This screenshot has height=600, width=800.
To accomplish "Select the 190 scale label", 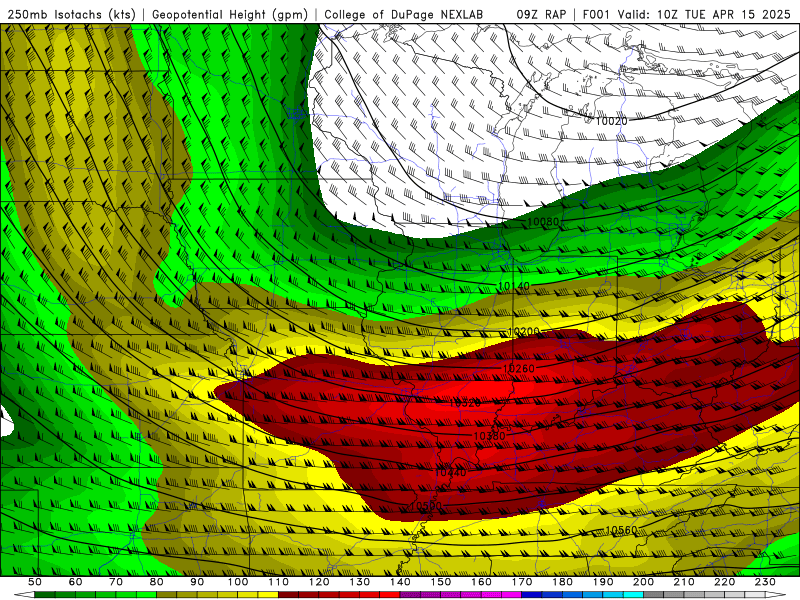I will [603, 582].
